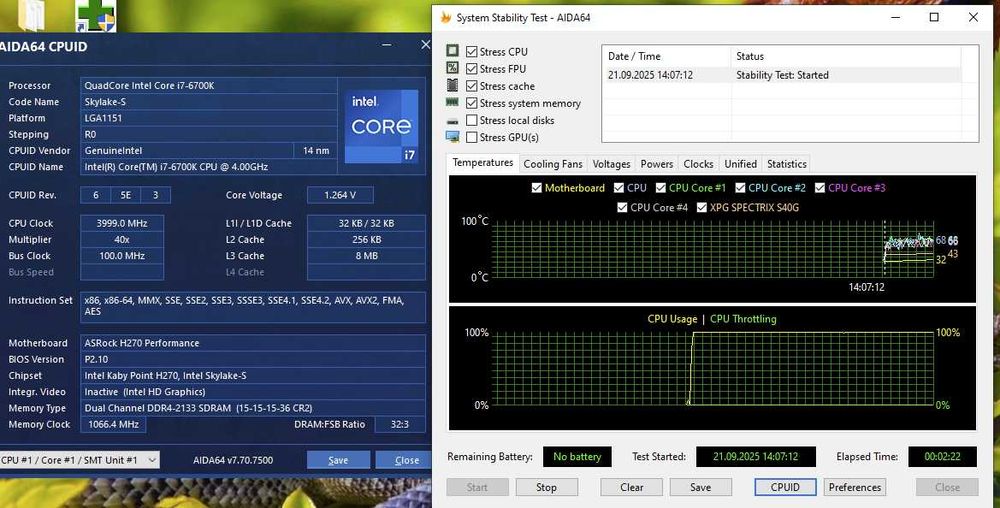Click Save in the Stability Test window
The image size is (1000, 508).
click(x=700, y=487)
